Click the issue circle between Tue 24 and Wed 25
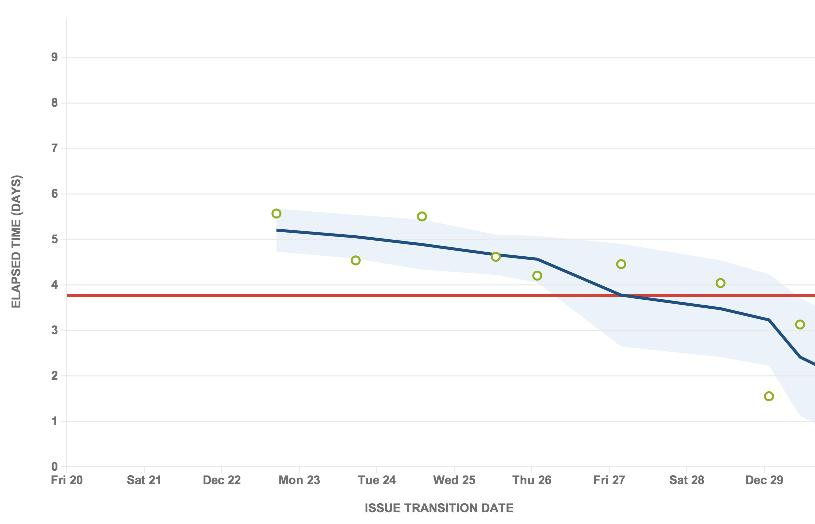The image size is (815, 524). point(422,217)
